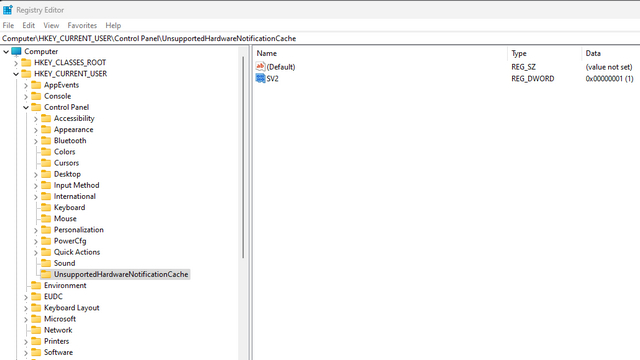Collapse the Control Panel key
The width and height of the screenshot is (640, 360).
coord(26,107)
